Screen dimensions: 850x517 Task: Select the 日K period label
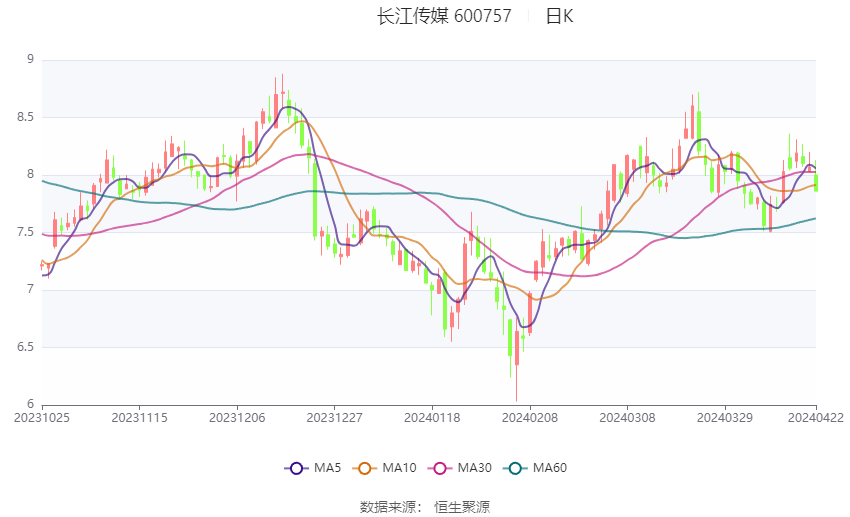click(x=559, y=16)
